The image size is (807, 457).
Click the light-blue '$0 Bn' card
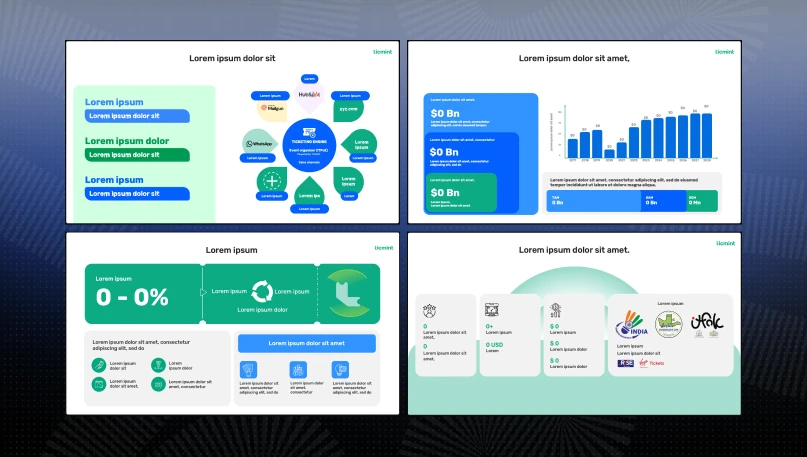[481, 113]
